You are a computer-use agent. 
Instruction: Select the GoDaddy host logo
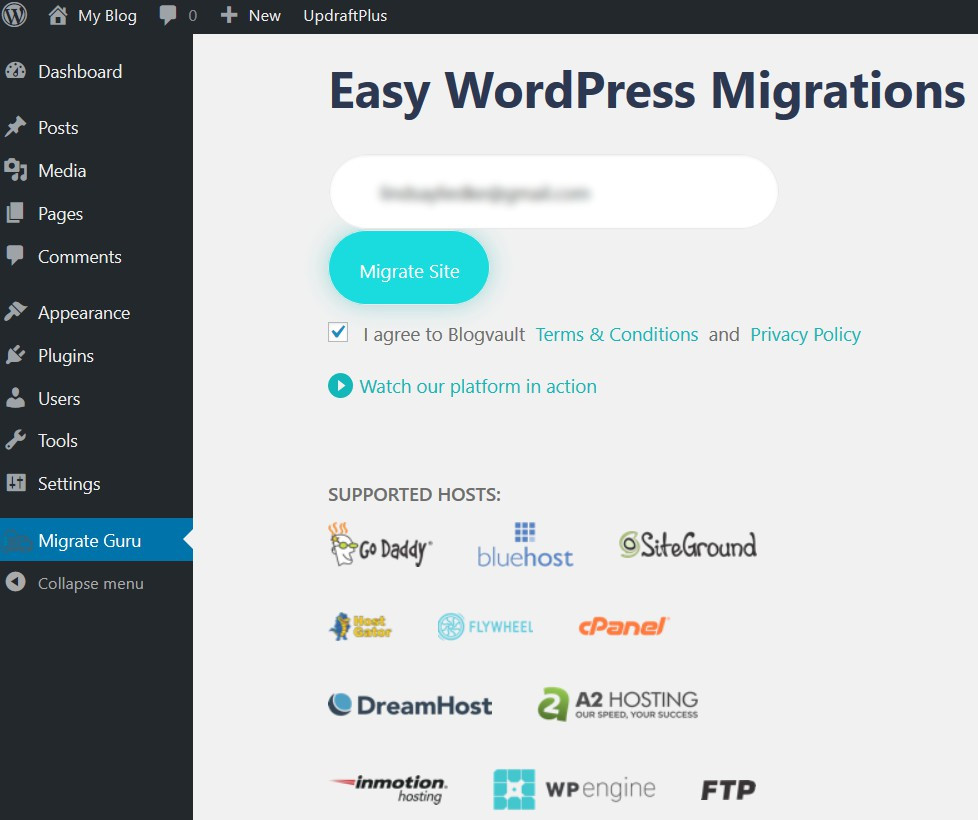pos(380,544)
